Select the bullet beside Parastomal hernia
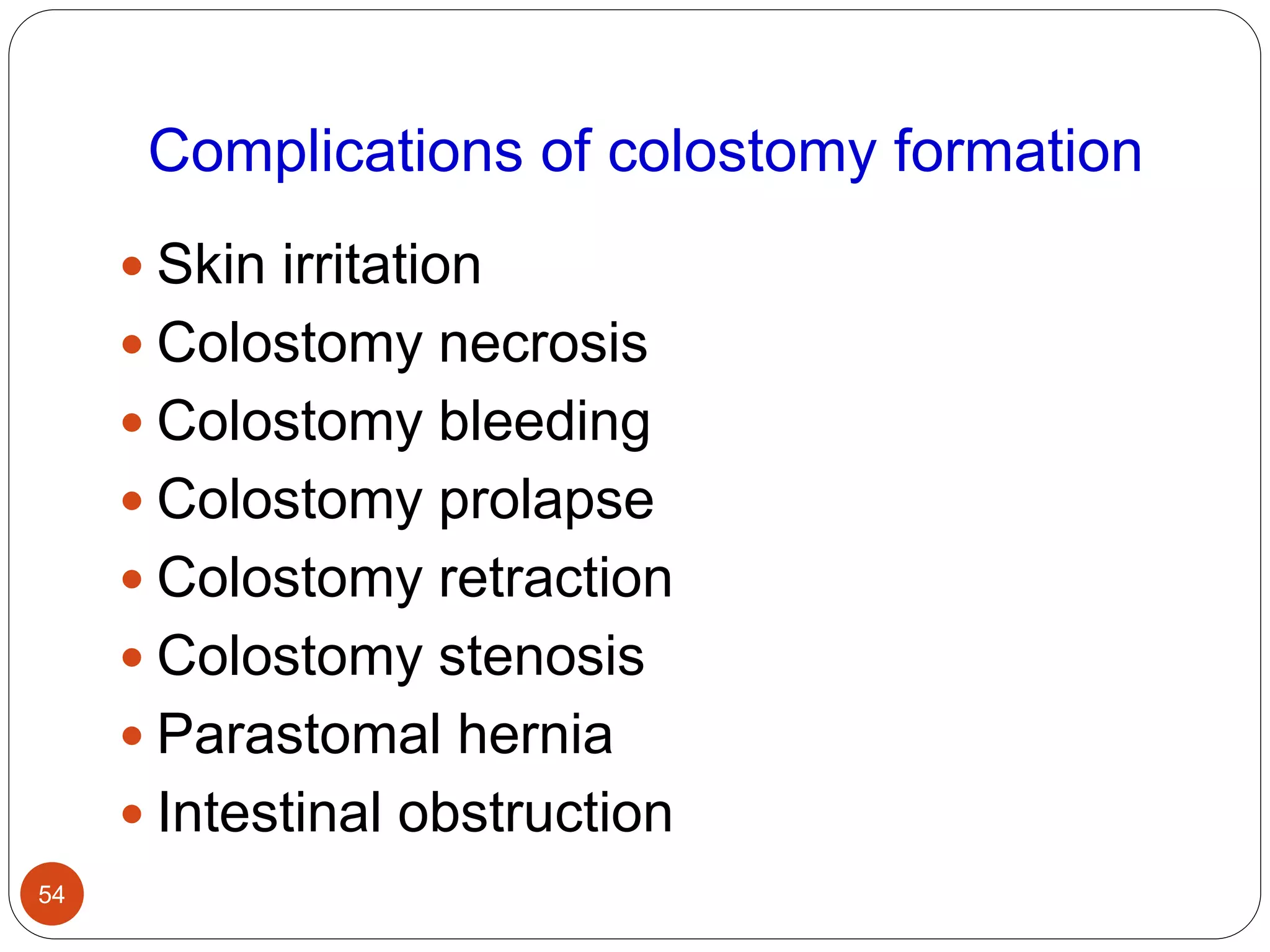The height and width of the screenshot is (952, 1270). 132,736
